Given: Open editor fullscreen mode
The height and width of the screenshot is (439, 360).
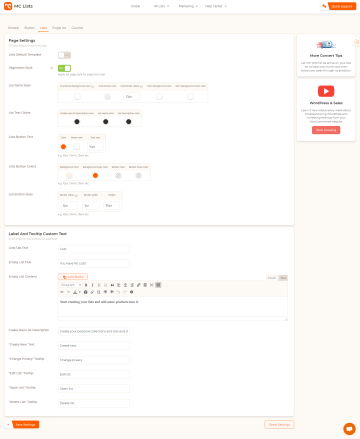Looking at the screenshot, I should click(x=152, y=285).
